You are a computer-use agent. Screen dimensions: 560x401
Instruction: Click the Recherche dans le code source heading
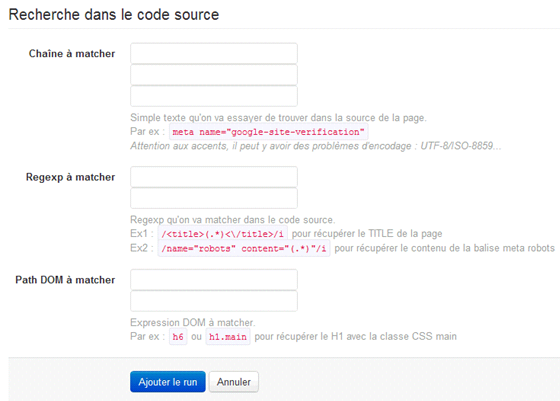114,15
